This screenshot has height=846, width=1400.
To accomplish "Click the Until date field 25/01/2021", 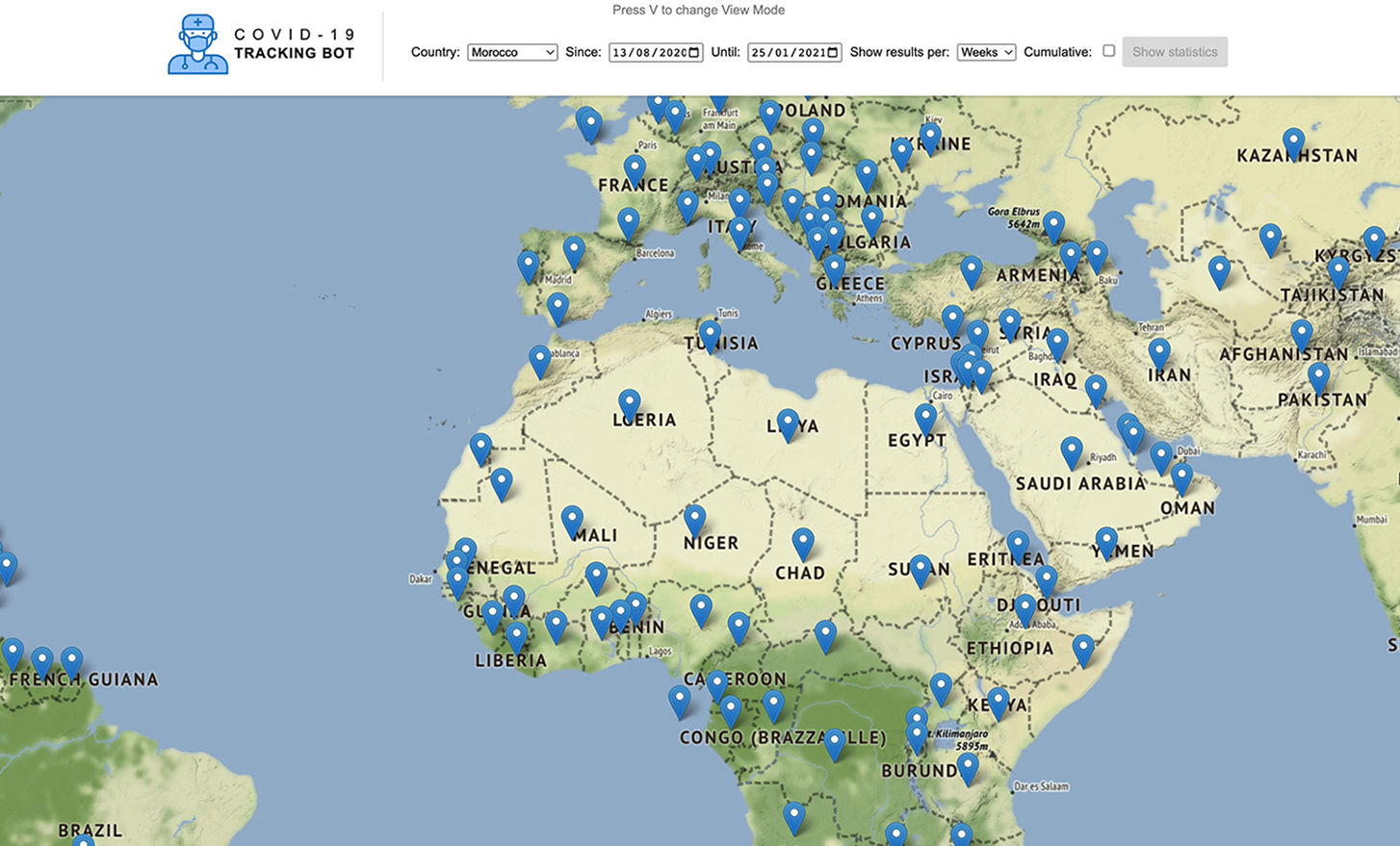I will pyautogui.click(x=794, y=52).
